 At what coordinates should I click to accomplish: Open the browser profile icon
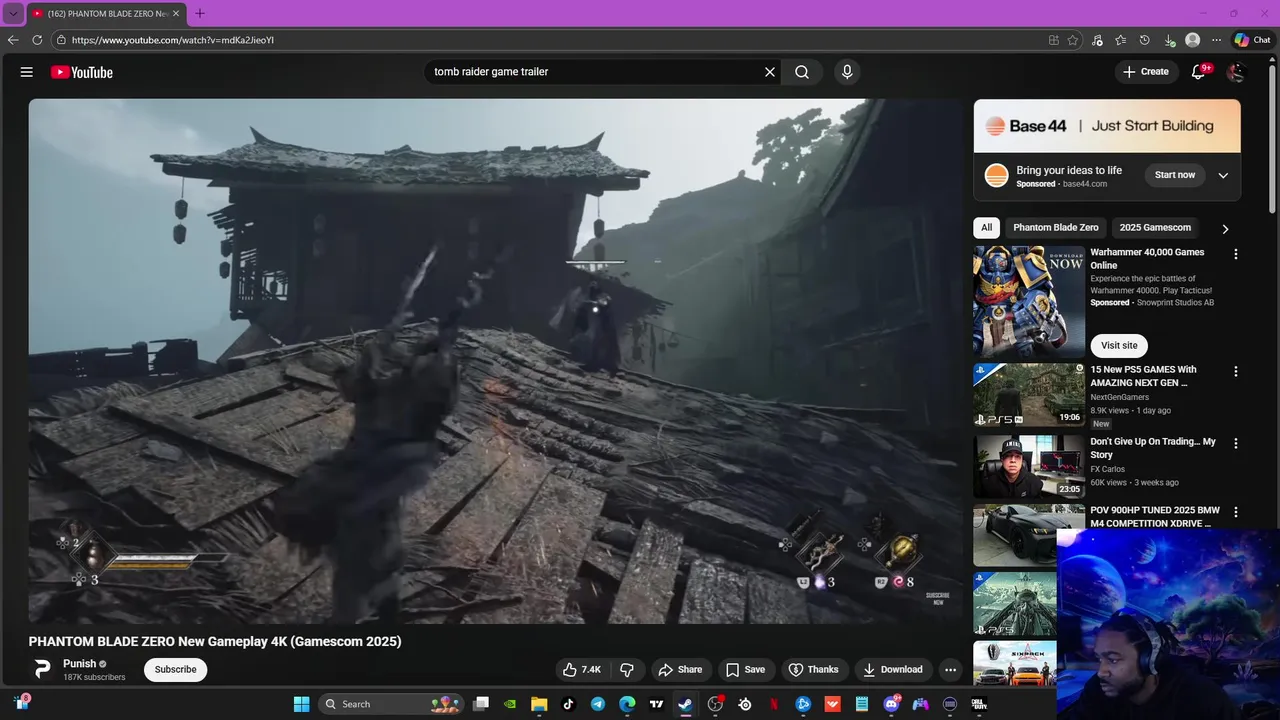[x=1193, y=40]
